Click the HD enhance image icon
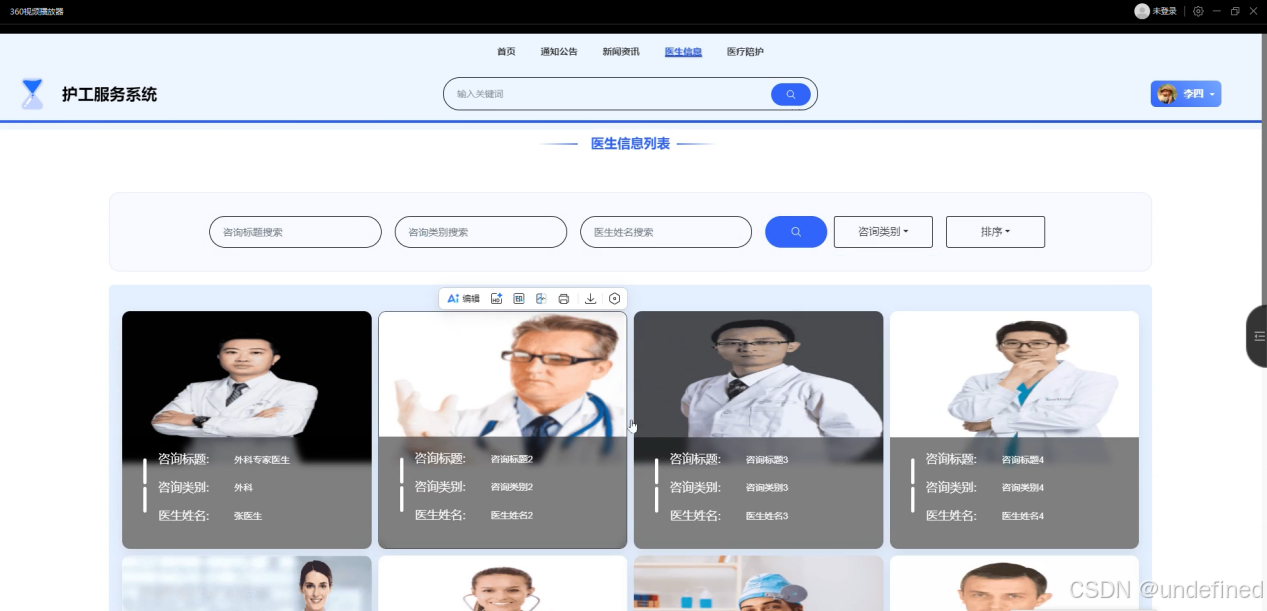This screenshot has width=1267, height=611. pos(496,298)
